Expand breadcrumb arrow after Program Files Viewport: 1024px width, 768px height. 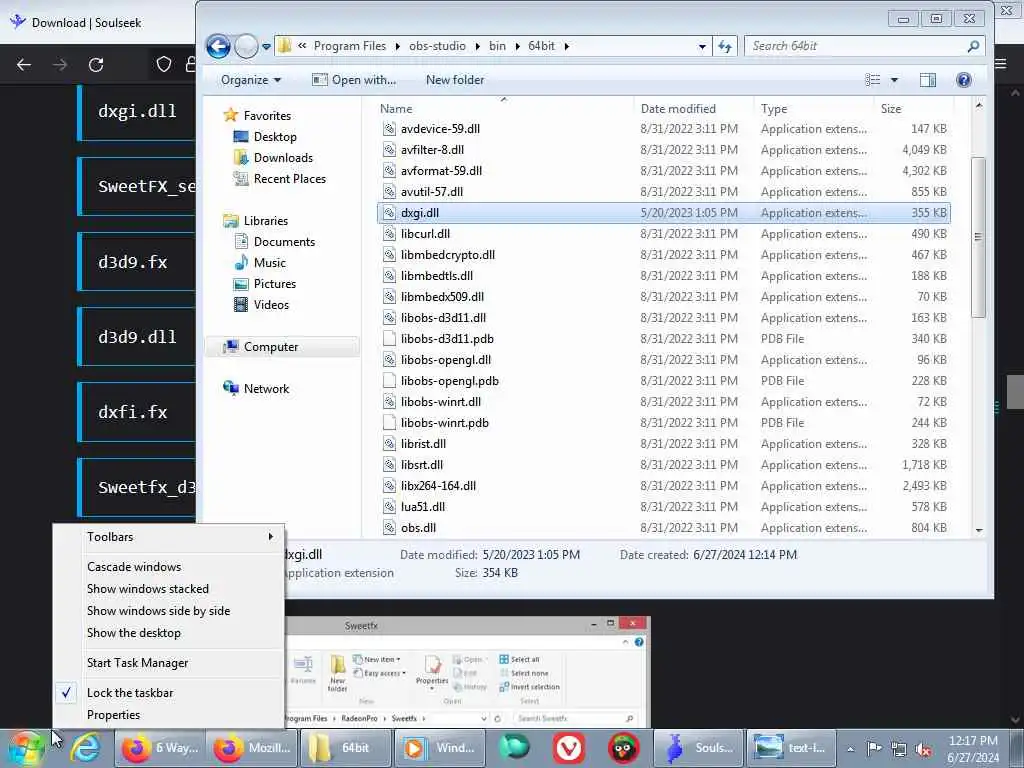pyautogui.click(x=397, y=46)
